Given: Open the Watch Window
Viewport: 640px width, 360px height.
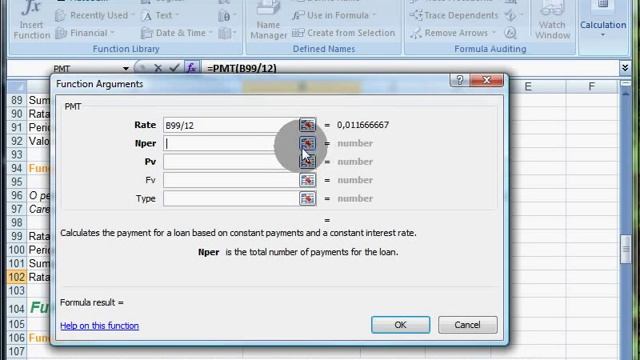Looking at the screenshot, I should click(x=552, y=20).
